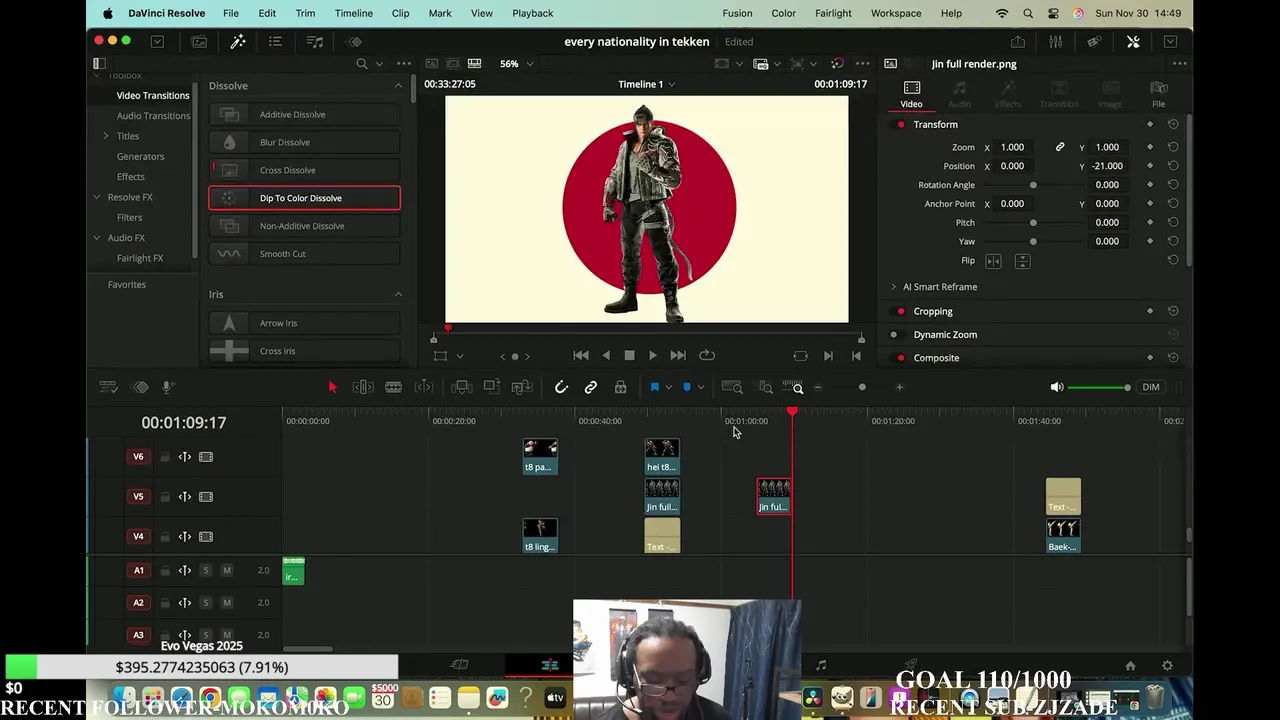1280x720 pixels.
Task: Click the Replace Clip tool
Action: point(521,387)
